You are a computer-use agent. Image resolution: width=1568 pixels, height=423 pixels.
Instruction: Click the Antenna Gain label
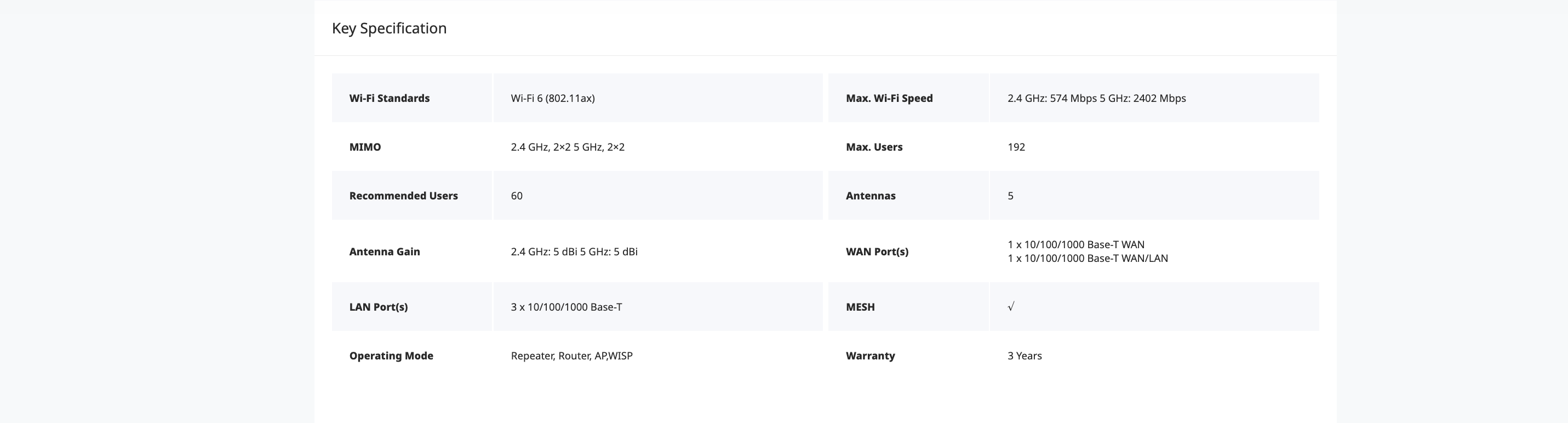tap(384, 252)
